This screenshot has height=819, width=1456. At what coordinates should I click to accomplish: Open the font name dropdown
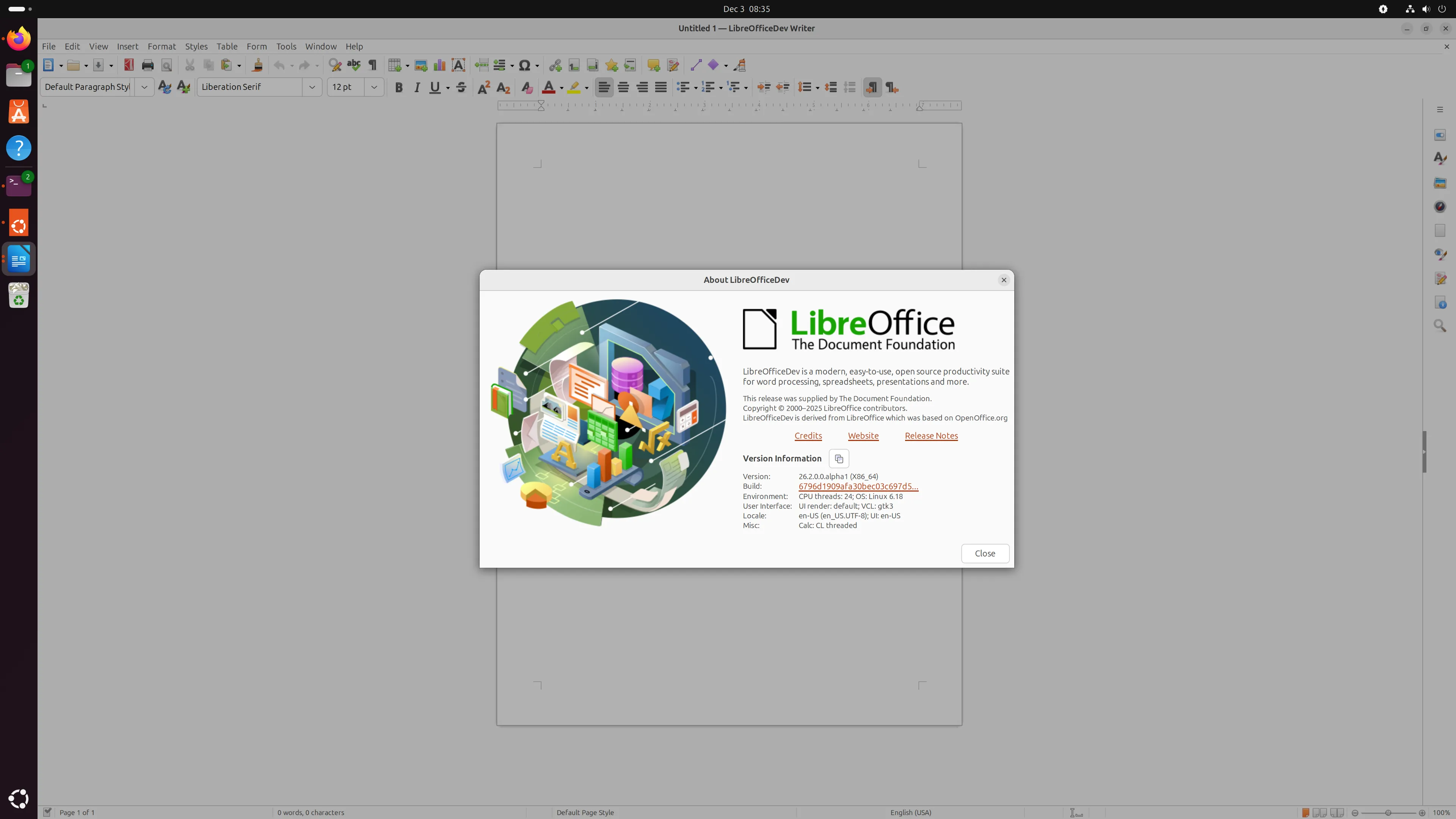(x=311, y=87)
